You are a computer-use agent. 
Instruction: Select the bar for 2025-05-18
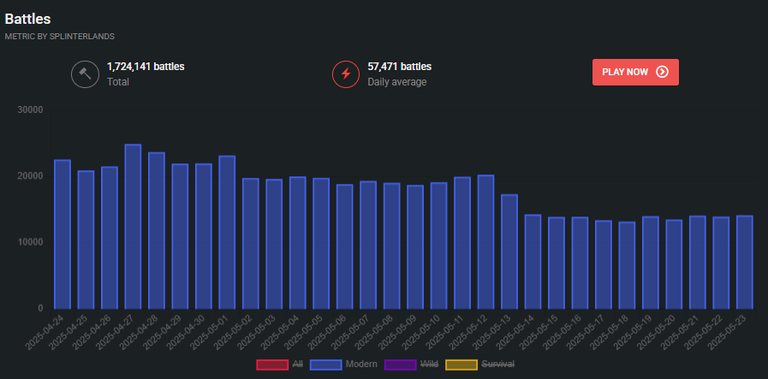pyautogui.click(x=627, y=265)
